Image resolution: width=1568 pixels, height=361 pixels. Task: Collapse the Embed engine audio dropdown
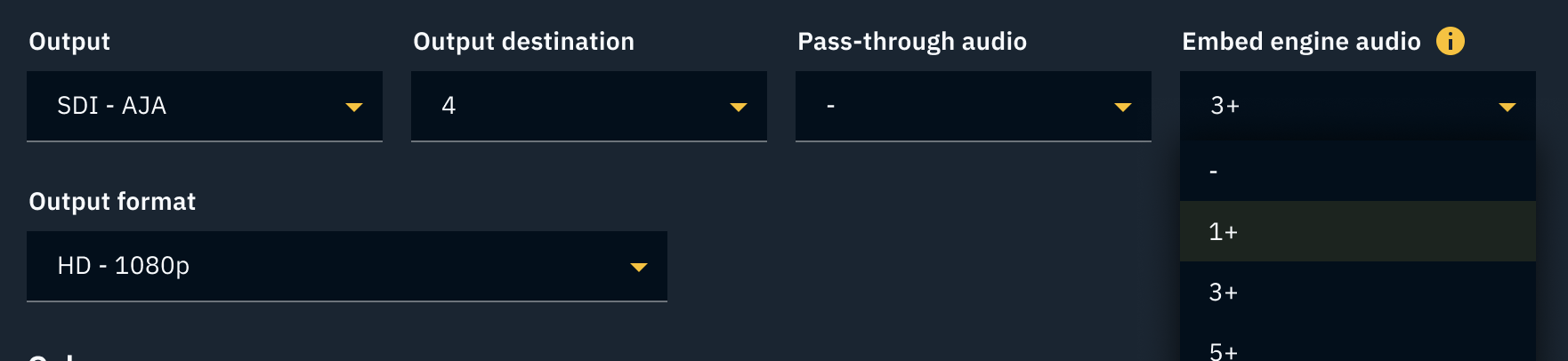[1357, 106]
